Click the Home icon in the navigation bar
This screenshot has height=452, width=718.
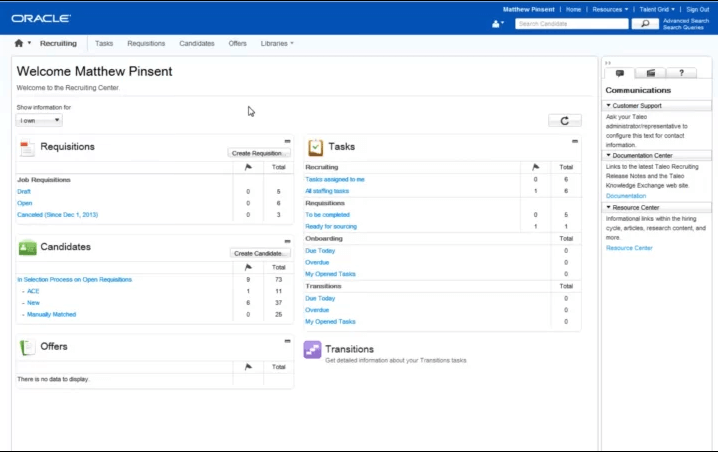(19, 44)
